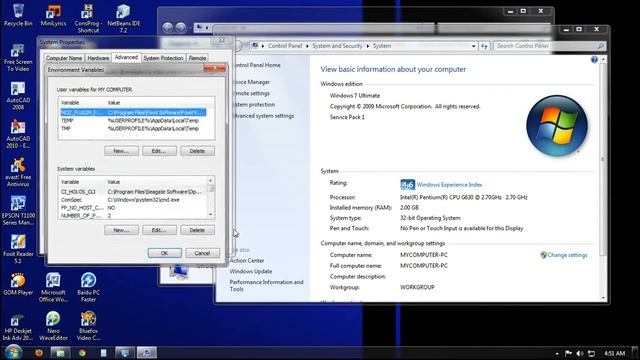This screenshot has width=640, height=360.
Task: Open the Recycle Bin desktop icon
Action: click(x=18, y=15)
